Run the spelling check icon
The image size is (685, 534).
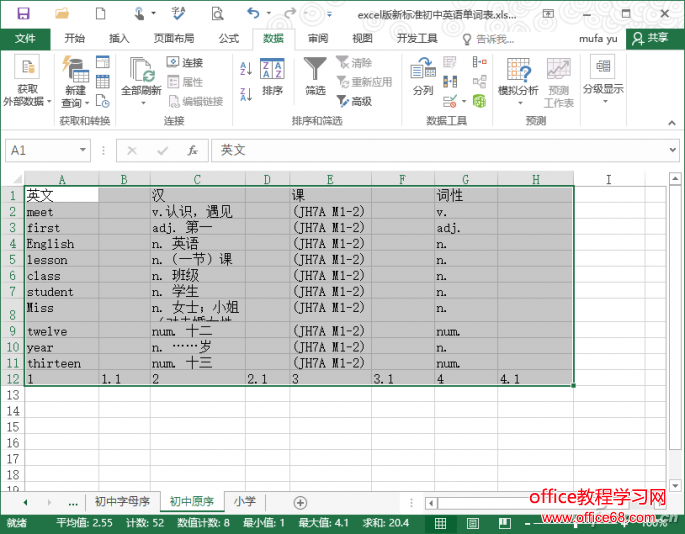[x=178, y=14]
